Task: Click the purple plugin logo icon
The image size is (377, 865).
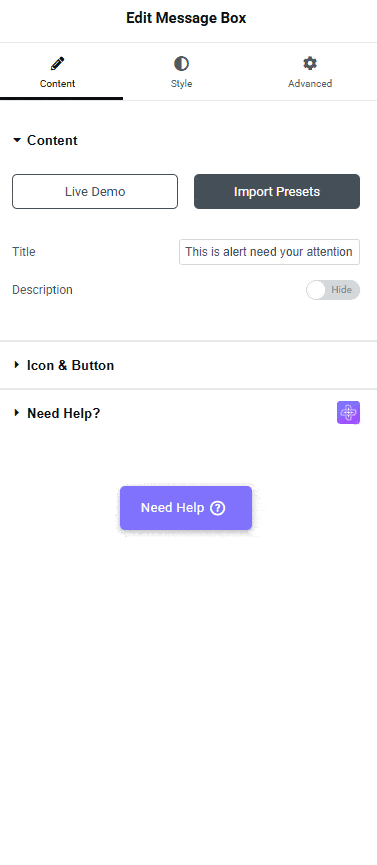Action: pos(348,413)
